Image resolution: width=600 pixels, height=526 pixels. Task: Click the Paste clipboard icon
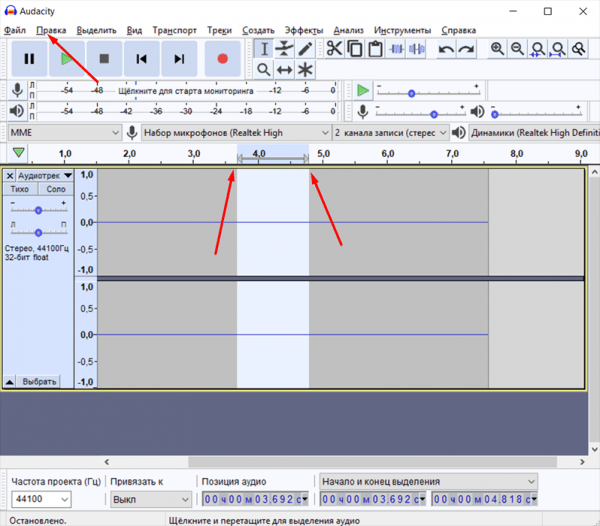tap(375, 49)
